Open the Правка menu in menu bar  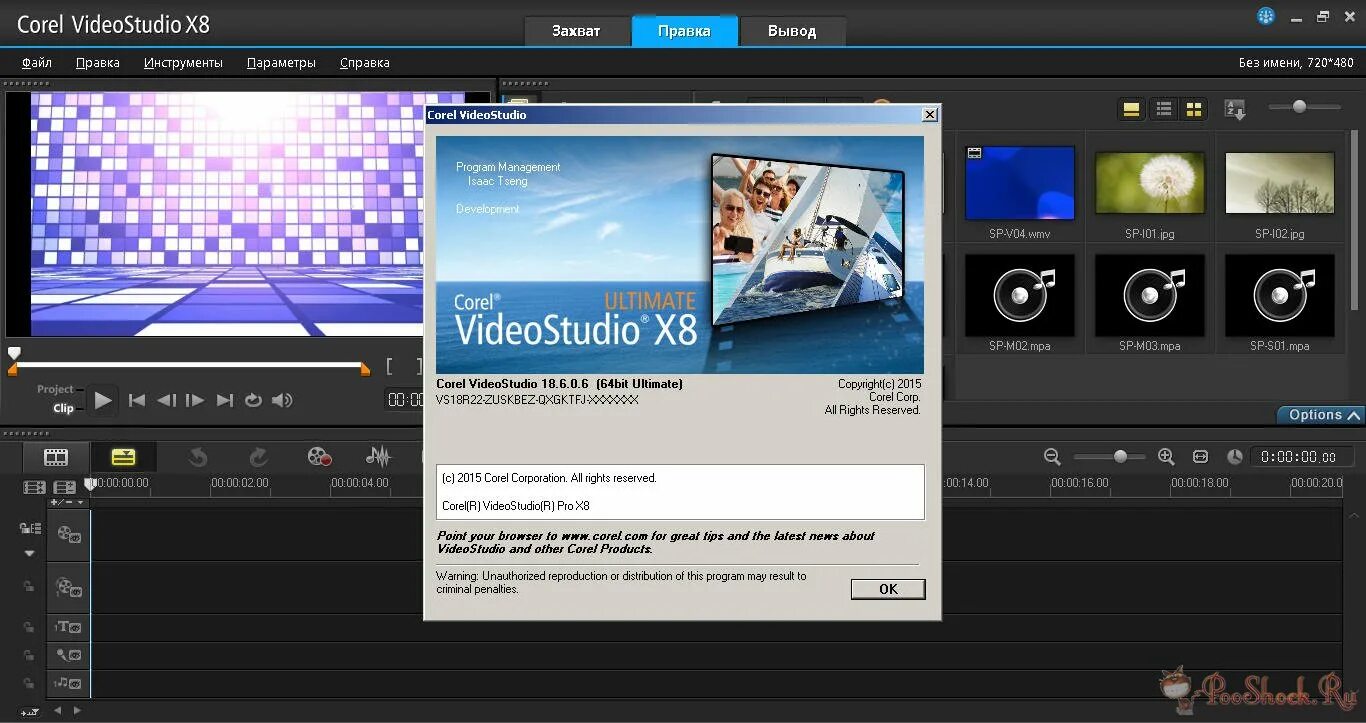tap(98, 62)
